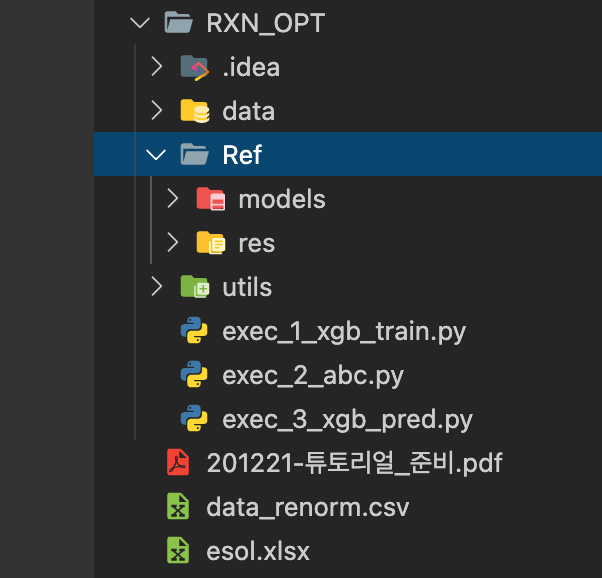Expand the utils folder chevron
This screenshot has width=602, height=578.
(157, 287)
